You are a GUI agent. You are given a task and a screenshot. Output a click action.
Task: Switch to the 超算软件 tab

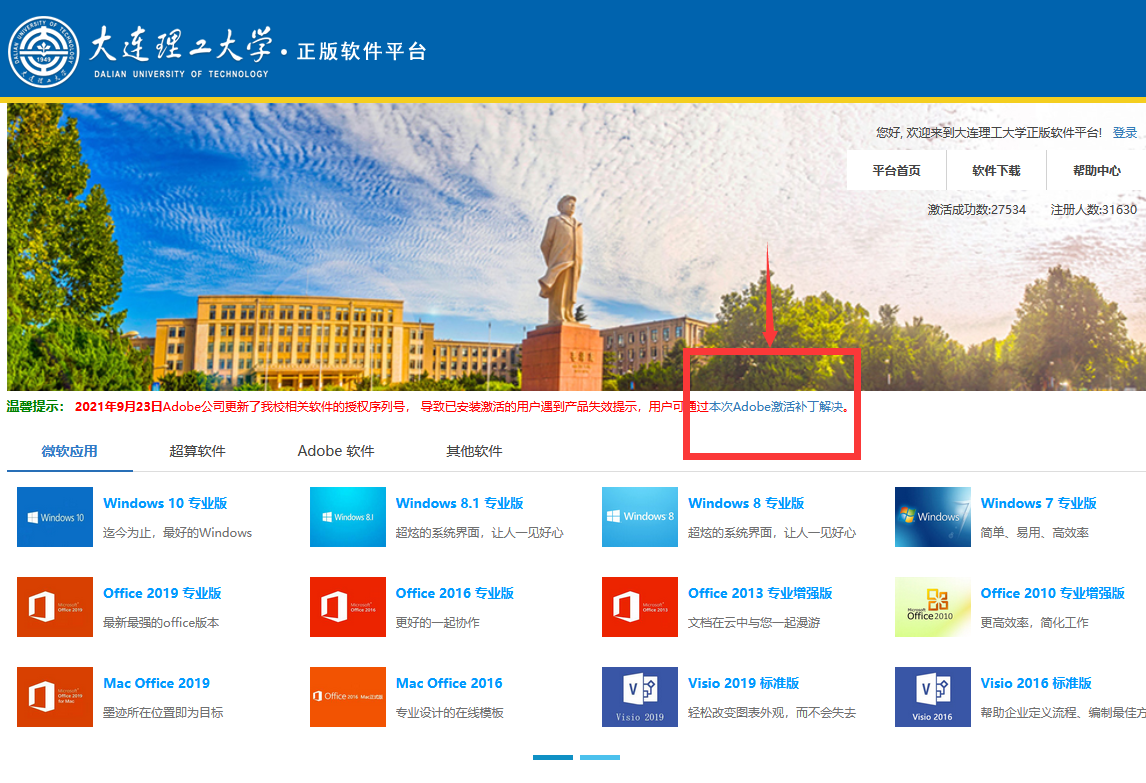[x=197, y=451]
